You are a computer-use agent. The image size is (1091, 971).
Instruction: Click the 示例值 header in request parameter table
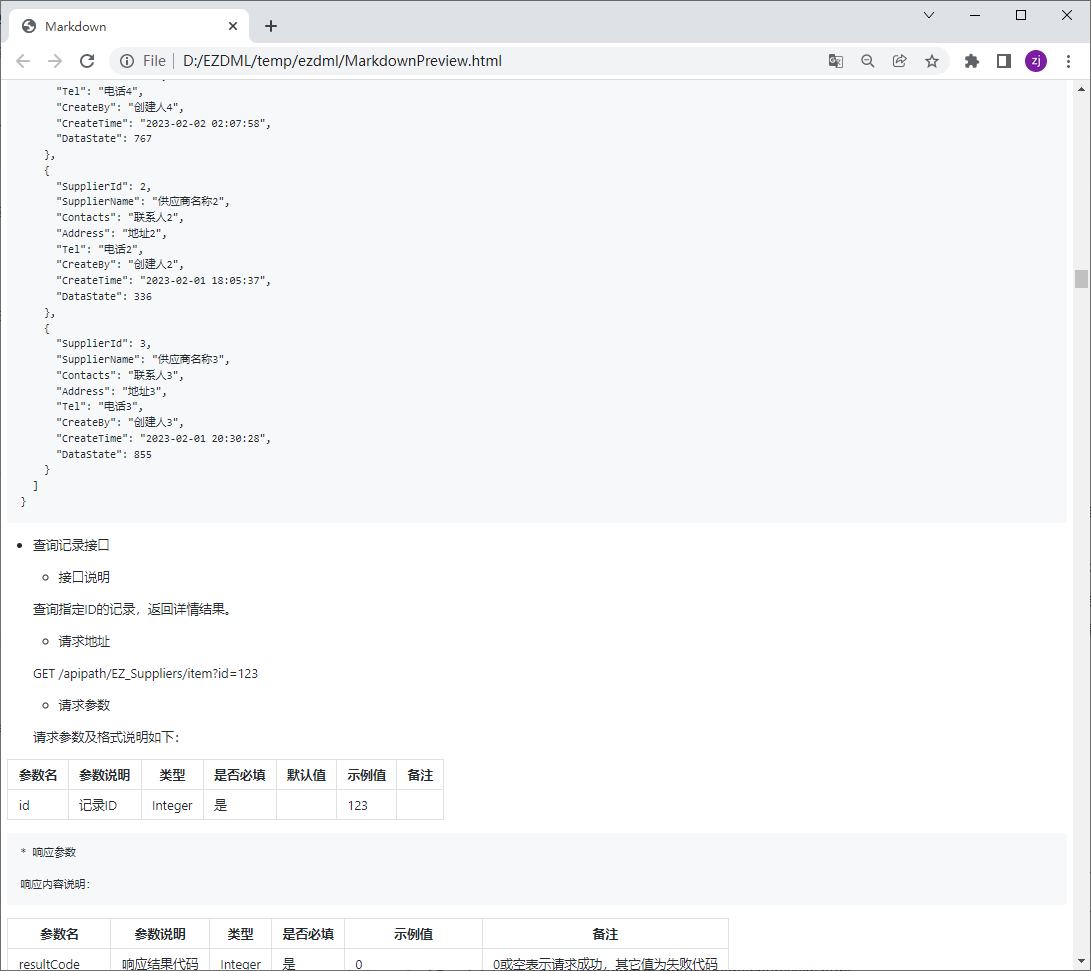point(367,775)
